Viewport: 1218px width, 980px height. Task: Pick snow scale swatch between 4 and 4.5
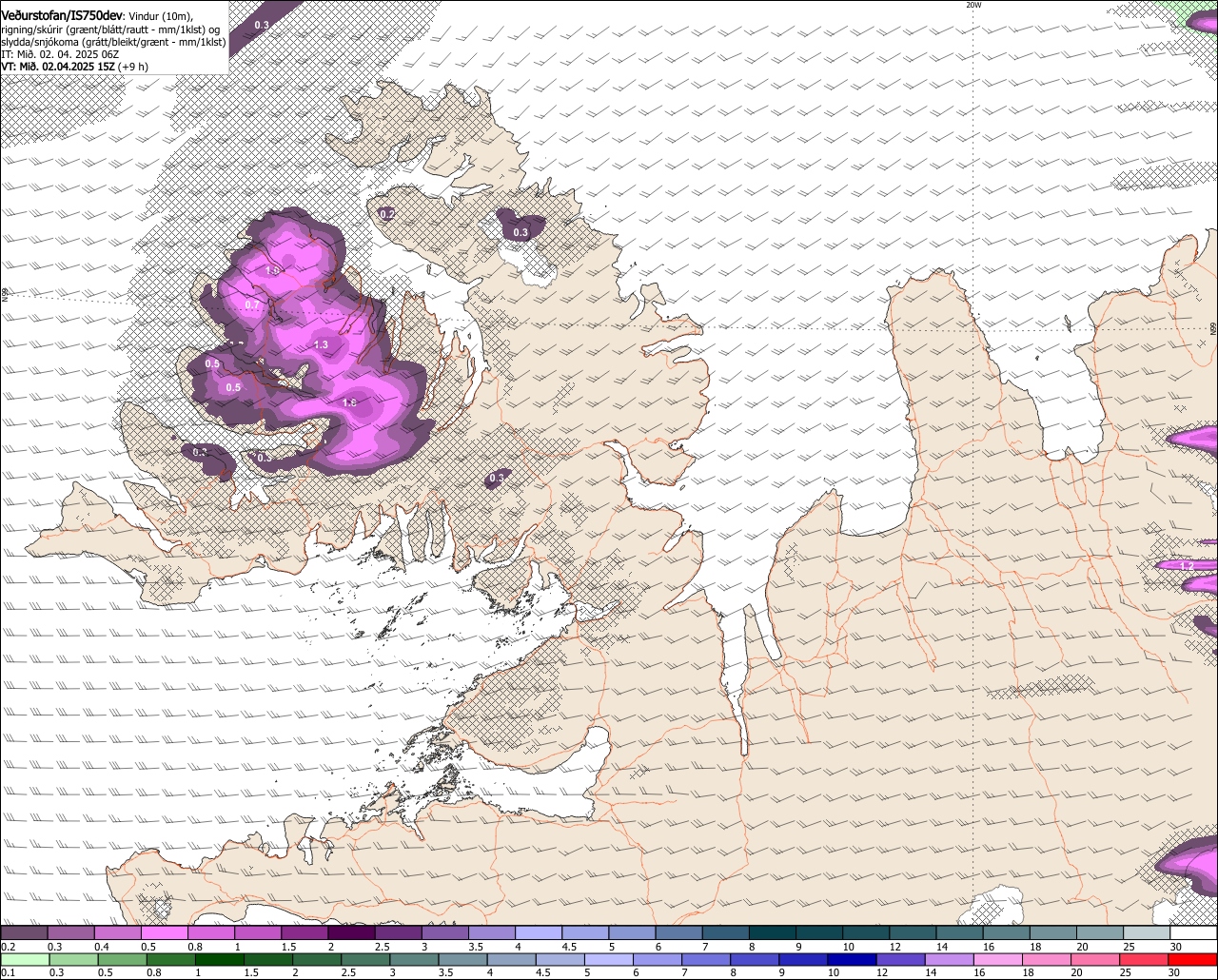[539, 933]
